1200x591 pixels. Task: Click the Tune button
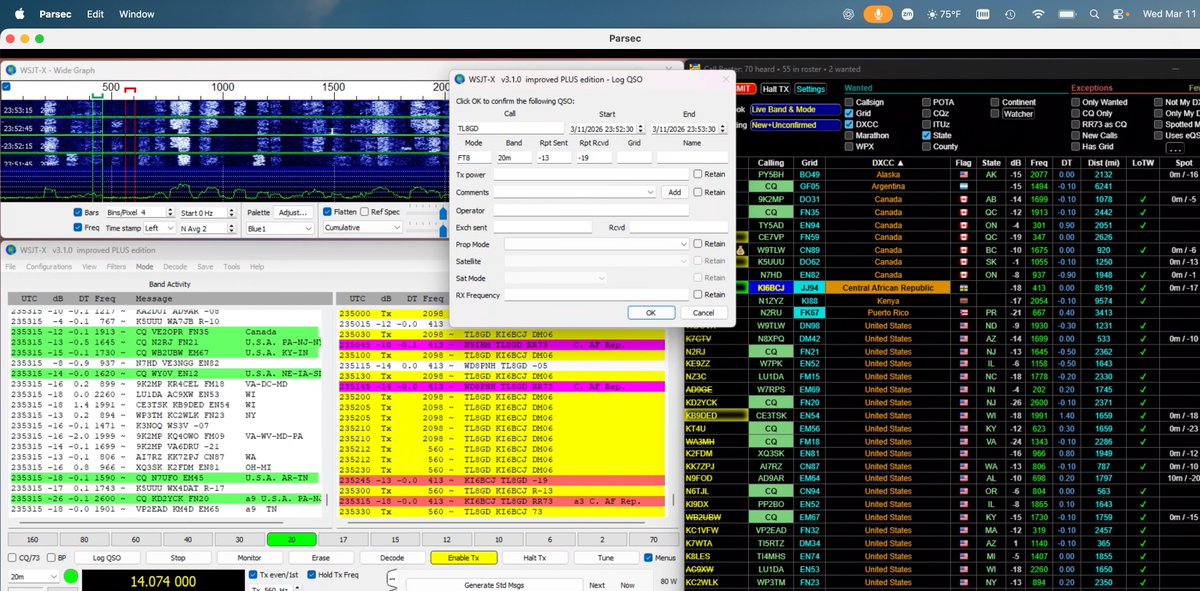coord(606,558)
